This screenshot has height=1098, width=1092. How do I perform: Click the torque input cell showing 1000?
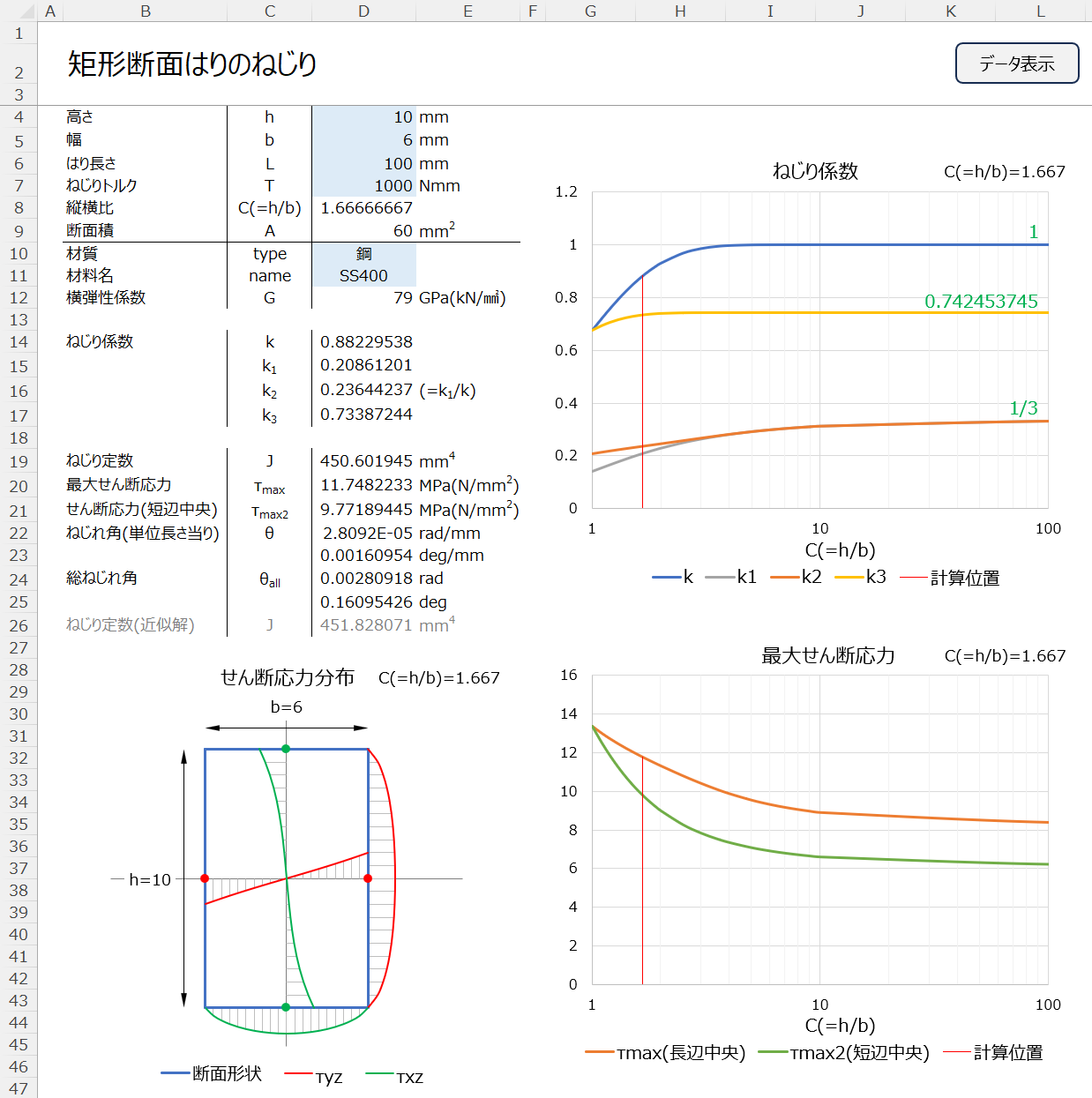[363, 186]
